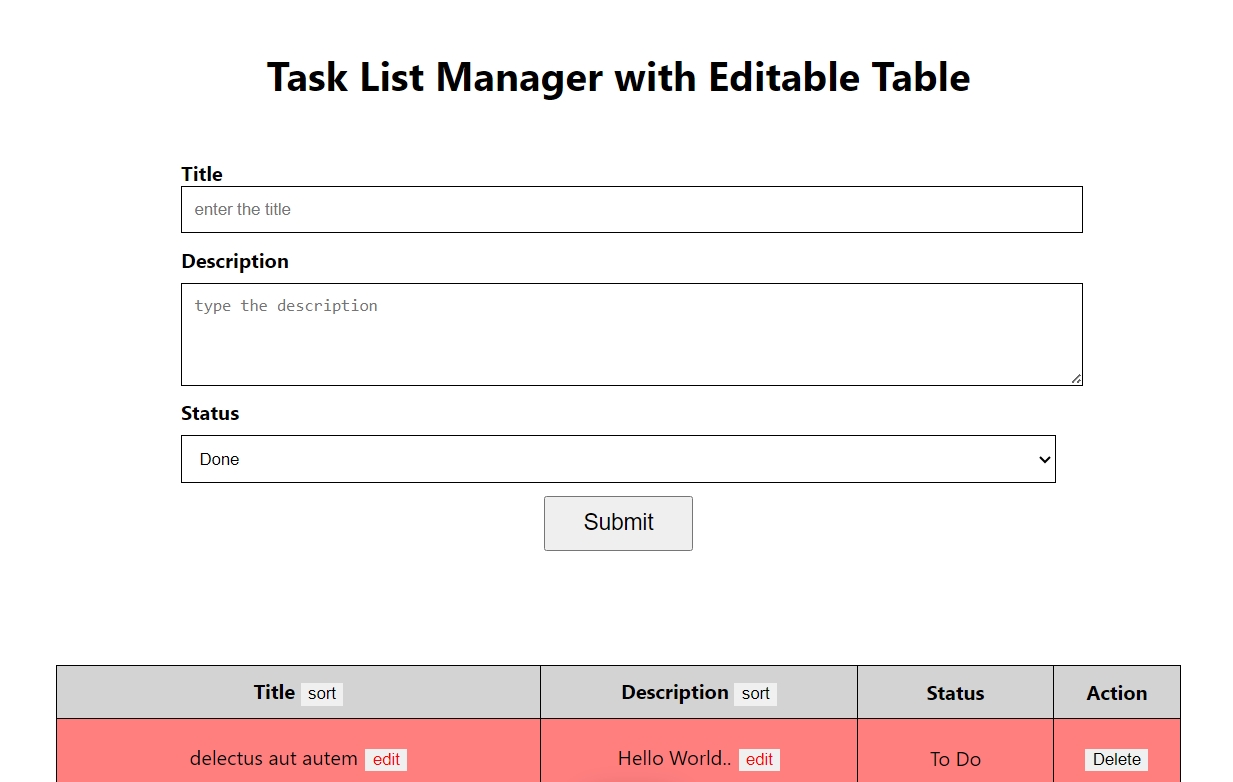
Task: Click the Title text input field
Action: 631,209
